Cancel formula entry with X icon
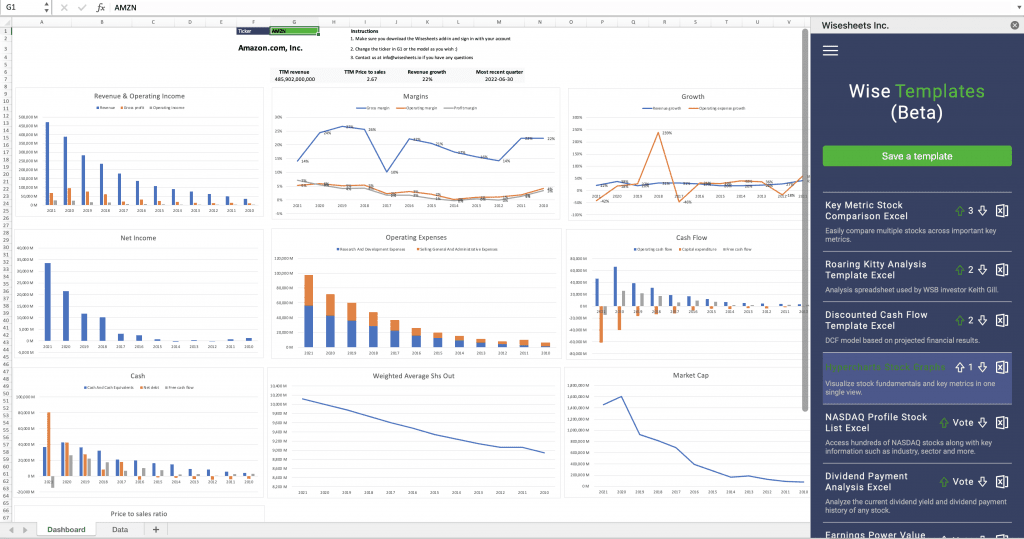This screenshot has height=539, width=1024. tap(64, 7)
